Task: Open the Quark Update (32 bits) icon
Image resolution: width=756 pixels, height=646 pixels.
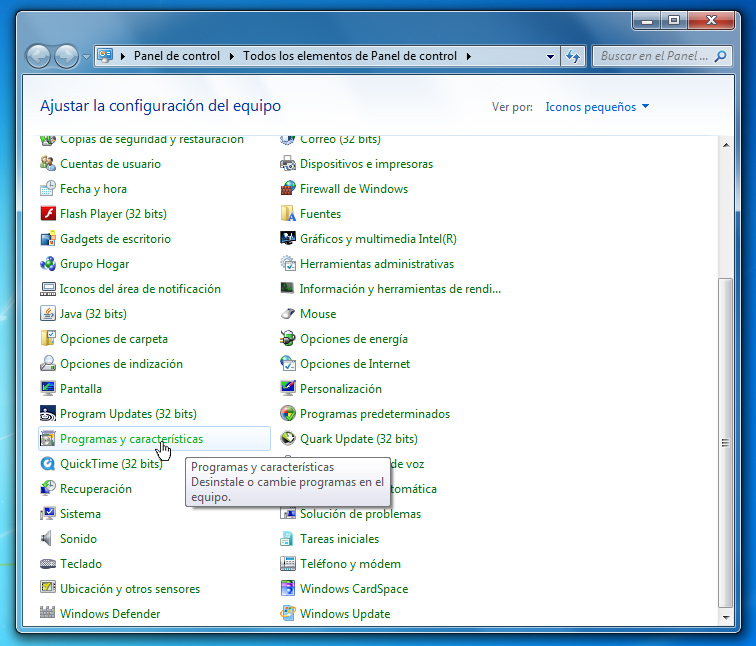Action: click(288, 439)
